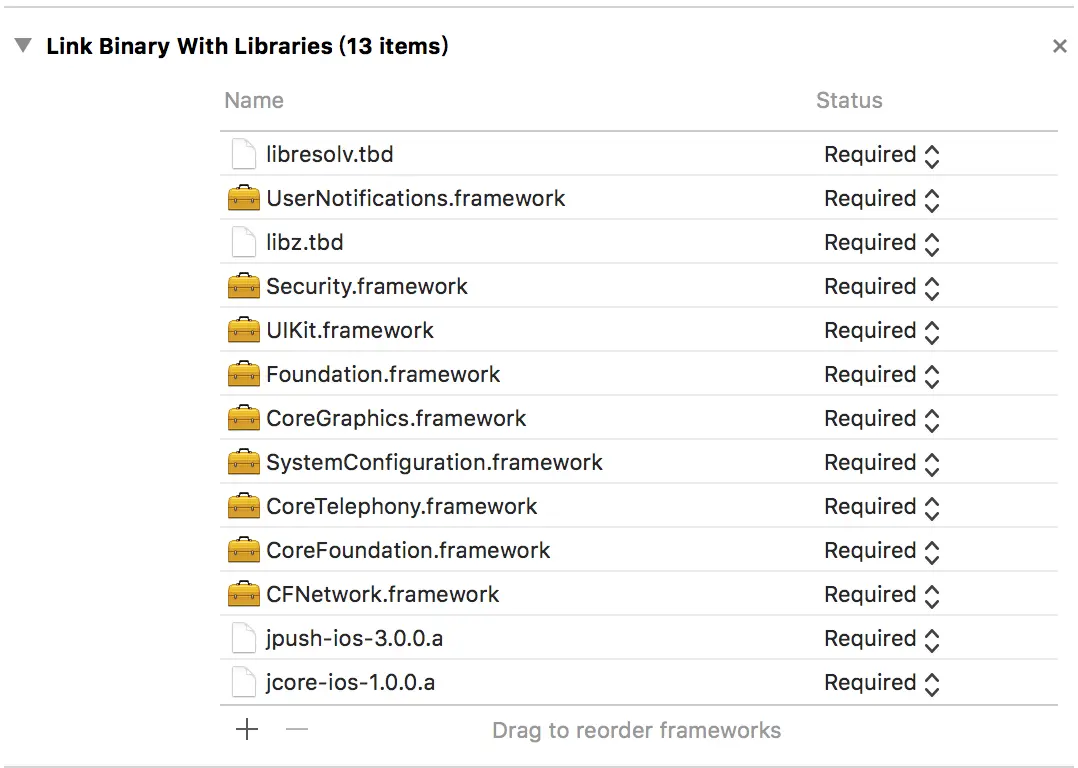Image resolution: width=1078 pixels, height=768 pixels.
Task: Select the CoreTelephony.framework name text
Action: pos(402,507)
